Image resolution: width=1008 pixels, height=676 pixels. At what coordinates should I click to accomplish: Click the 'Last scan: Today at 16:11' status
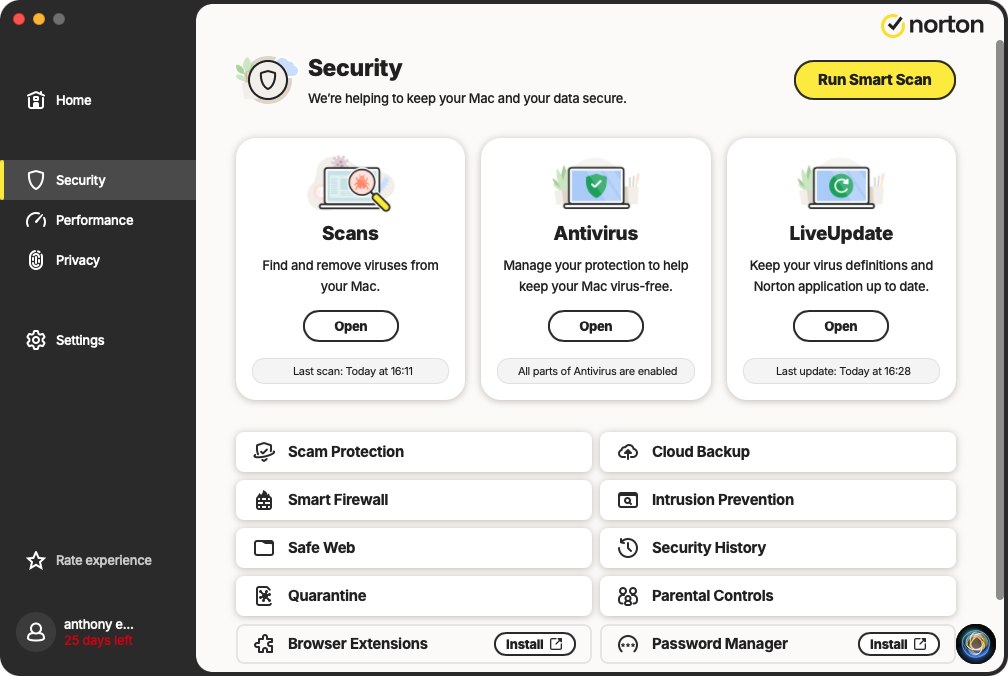pyautogui.click(x=350, y=371)
